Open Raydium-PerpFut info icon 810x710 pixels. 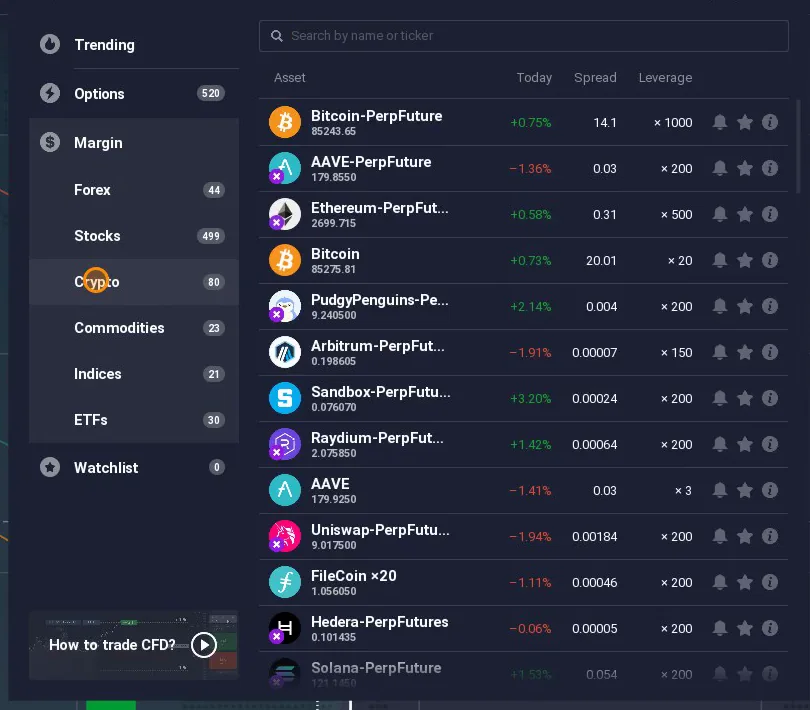[x=770, y=444]
